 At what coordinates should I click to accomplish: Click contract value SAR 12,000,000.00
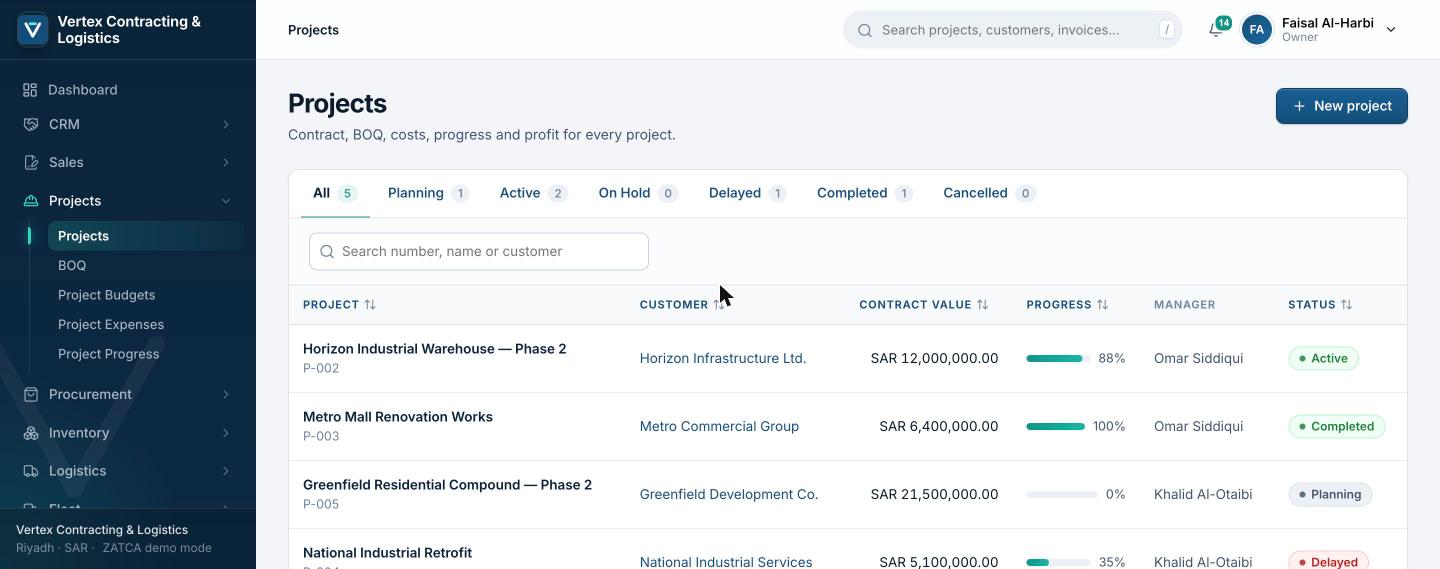point(934,358)
